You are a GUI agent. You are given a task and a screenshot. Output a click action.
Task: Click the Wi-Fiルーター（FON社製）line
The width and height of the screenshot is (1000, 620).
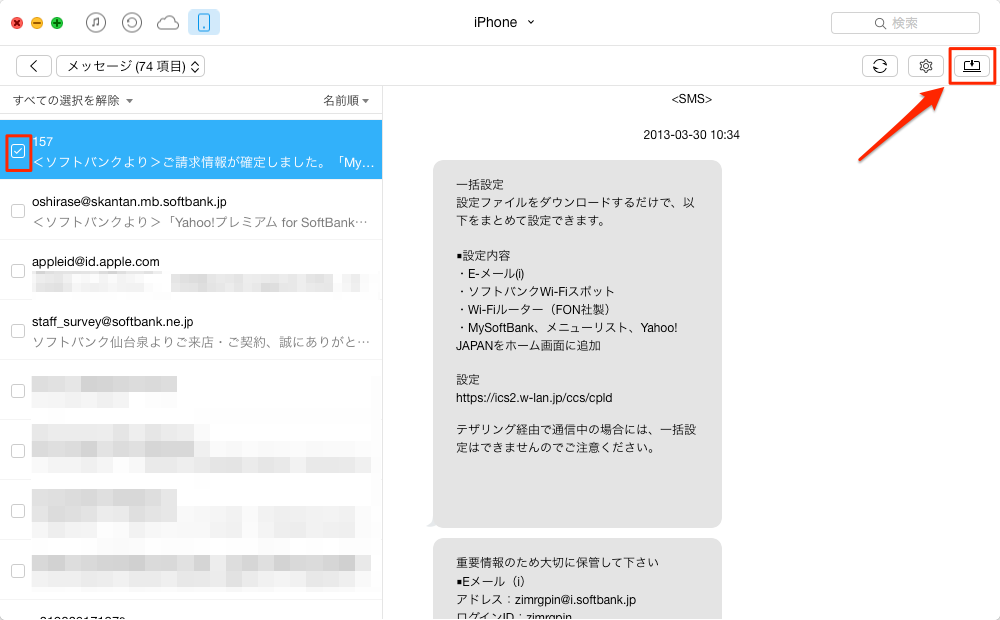[x=534, y=309]
